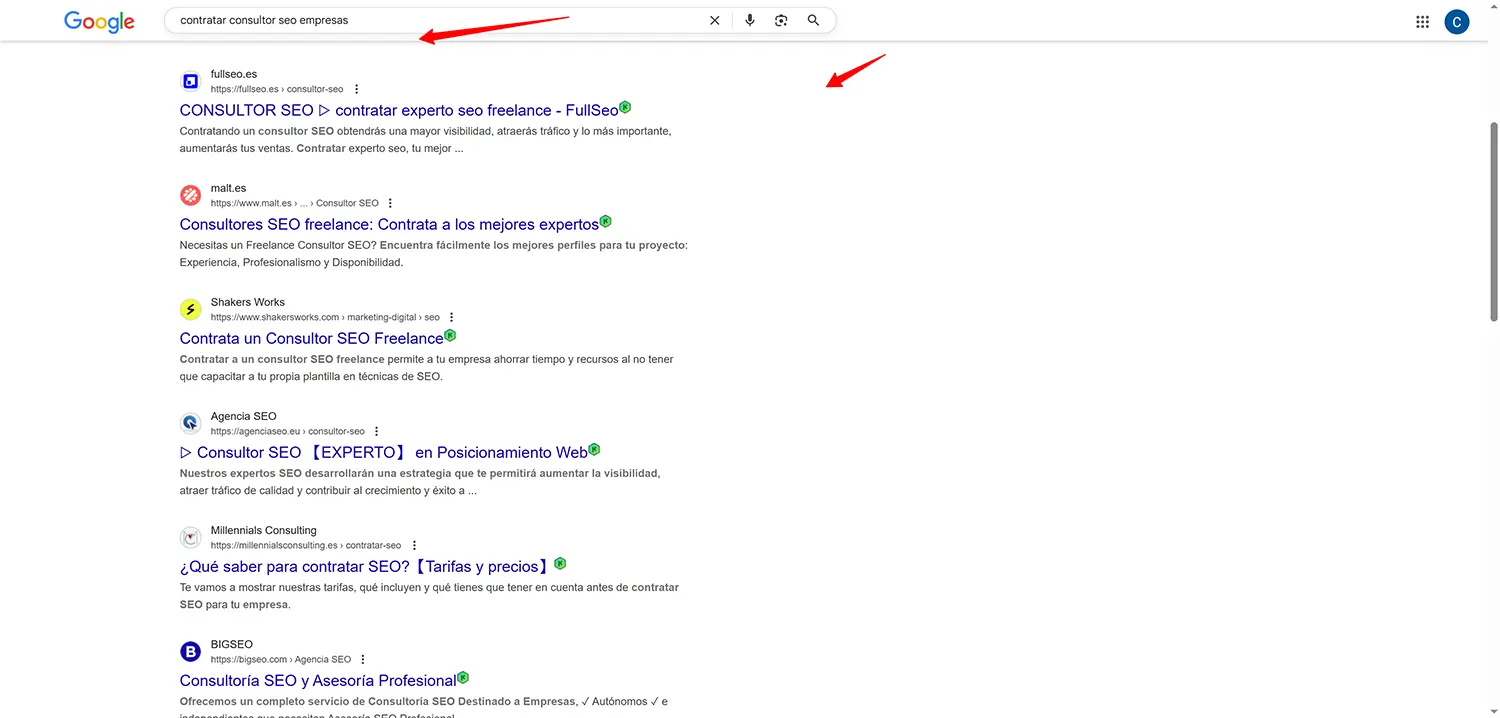The height and width of the screenshot is (718, 1500).
Task: Open options menu for malt.es result
Action: click(390, 202)
